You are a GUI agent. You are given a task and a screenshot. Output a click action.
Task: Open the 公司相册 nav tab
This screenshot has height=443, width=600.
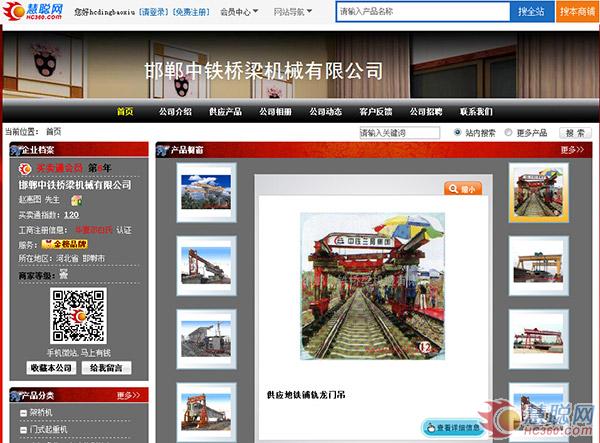(276, 111)
